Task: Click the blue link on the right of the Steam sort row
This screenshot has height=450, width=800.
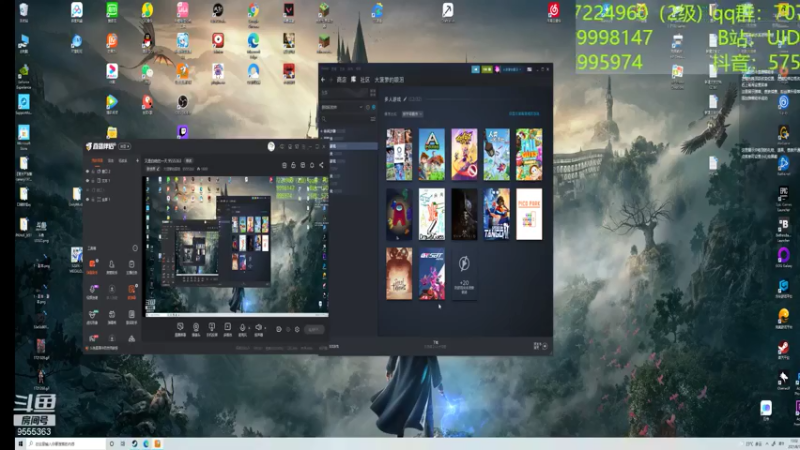Action: 524,114
